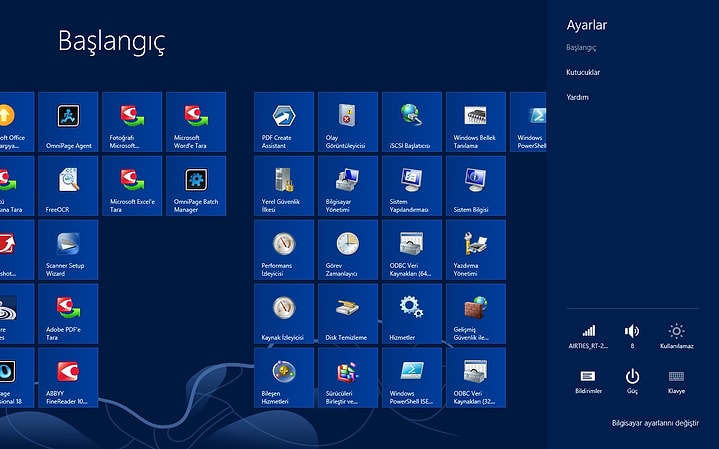This screenshot has width=719, height=449.
Task: Open the OmniPage Agent tile
Action: [x=68, y=122]
